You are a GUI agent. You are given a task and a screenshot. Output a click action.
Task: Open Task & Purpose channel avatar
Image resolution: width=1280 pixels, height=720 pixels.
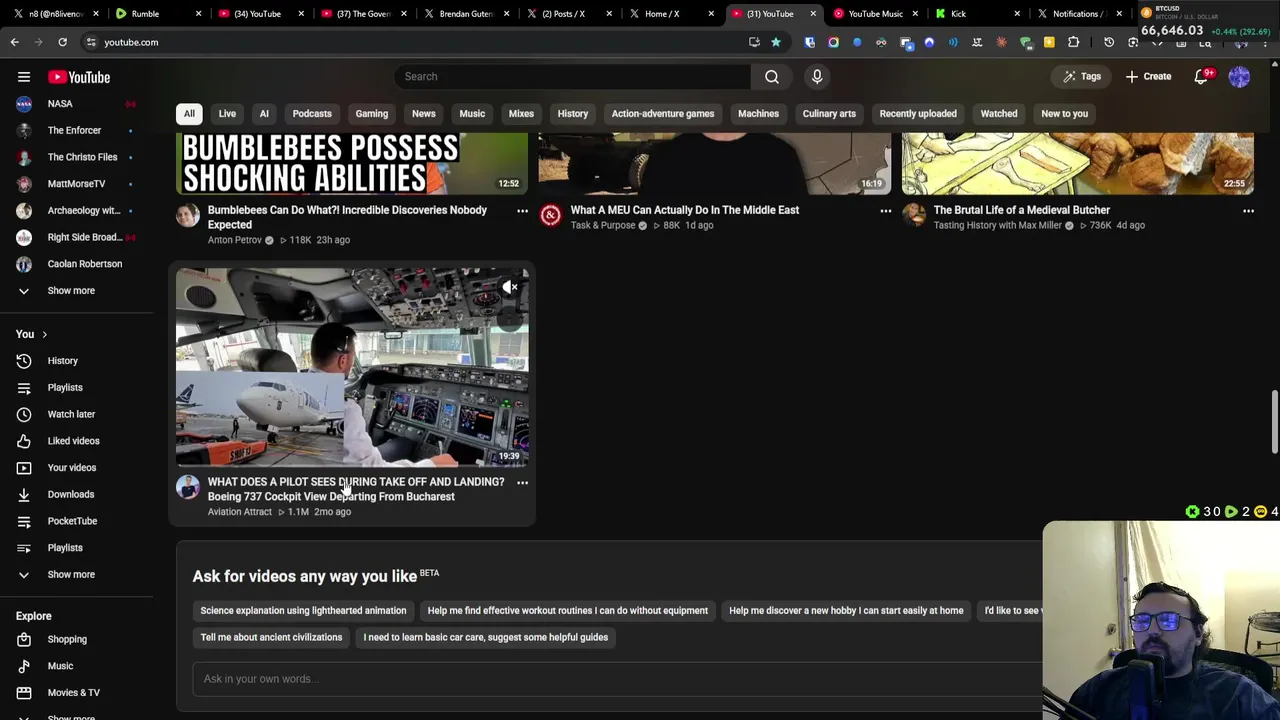click(551, 215)
